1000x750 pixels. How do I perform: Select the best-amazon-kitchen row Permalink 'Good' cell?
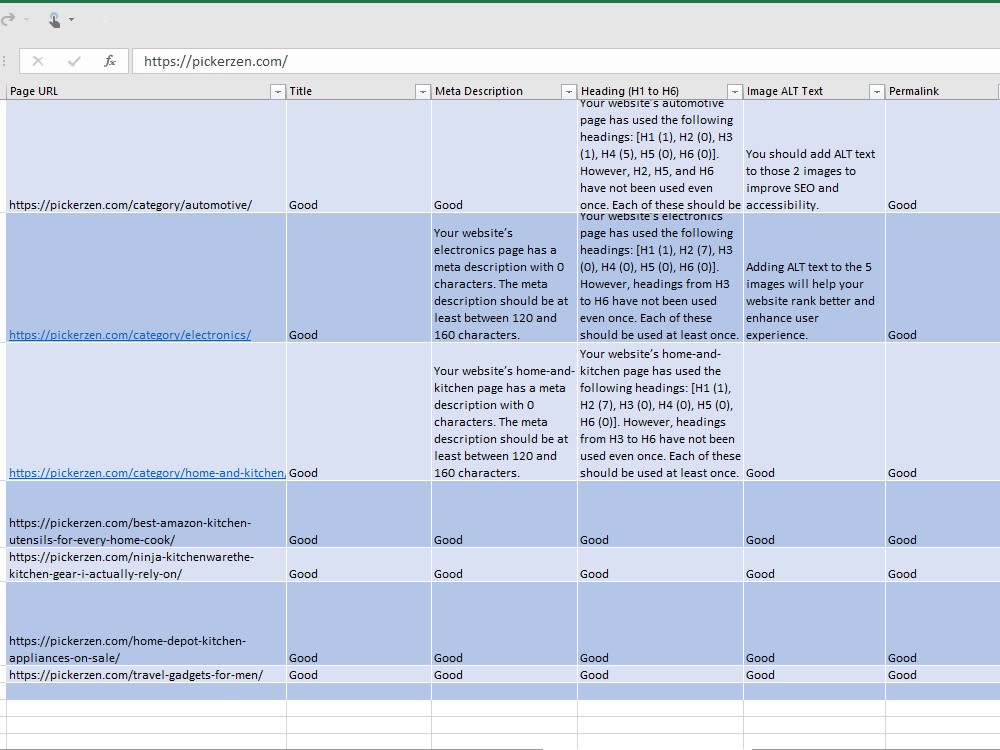(x=943, y=514)
